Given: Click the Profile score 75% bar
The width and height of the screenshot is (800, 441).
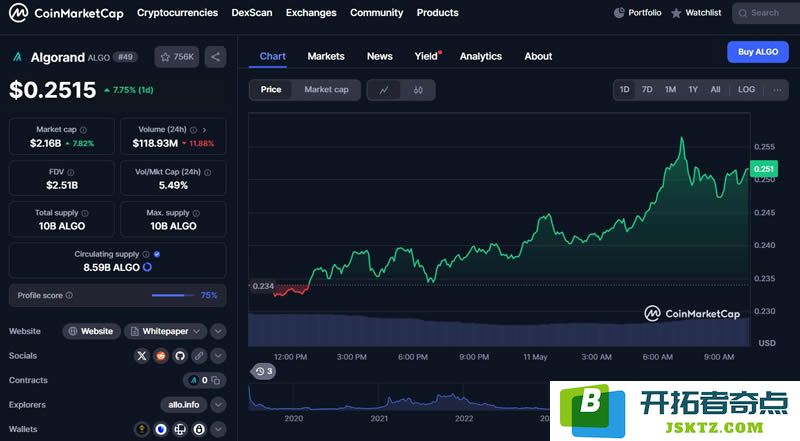Looking at the screenshot, I should [173, 295].
